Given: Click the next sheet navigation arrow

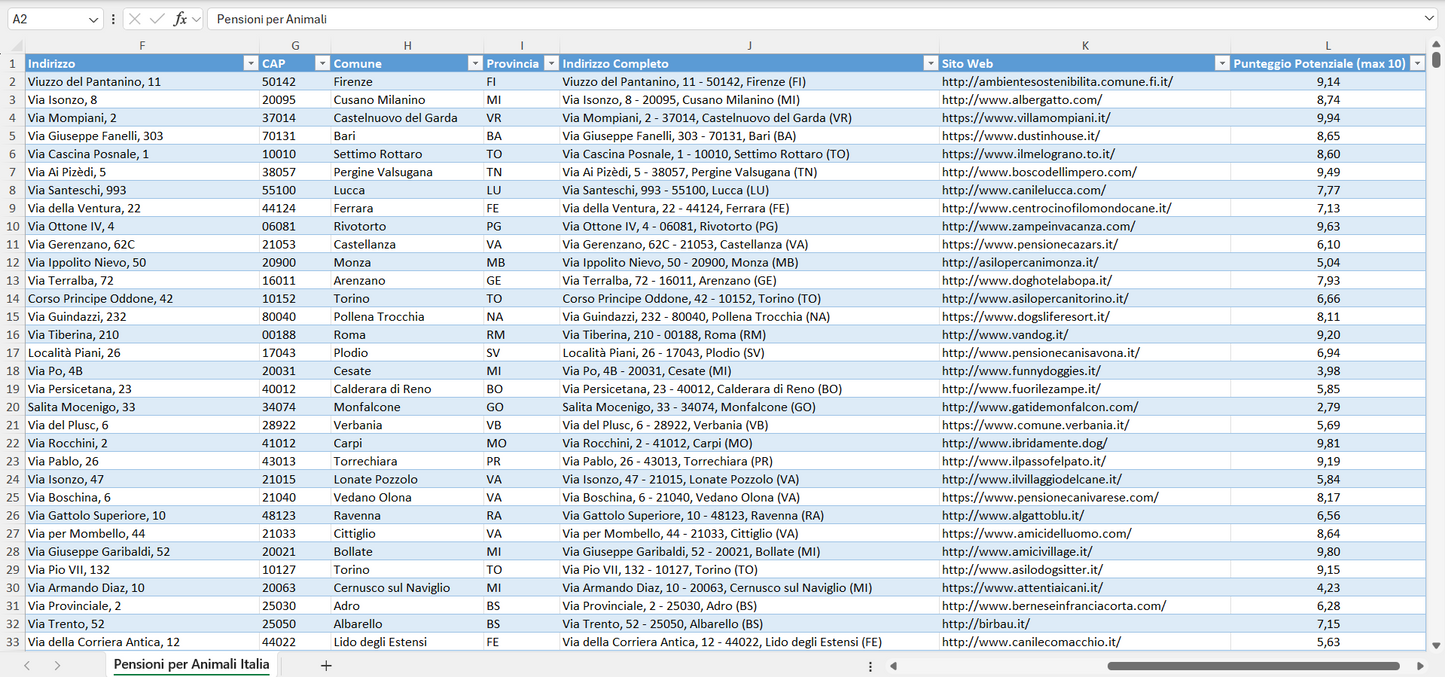Looking at the screenshot, I should pos(57,665).
